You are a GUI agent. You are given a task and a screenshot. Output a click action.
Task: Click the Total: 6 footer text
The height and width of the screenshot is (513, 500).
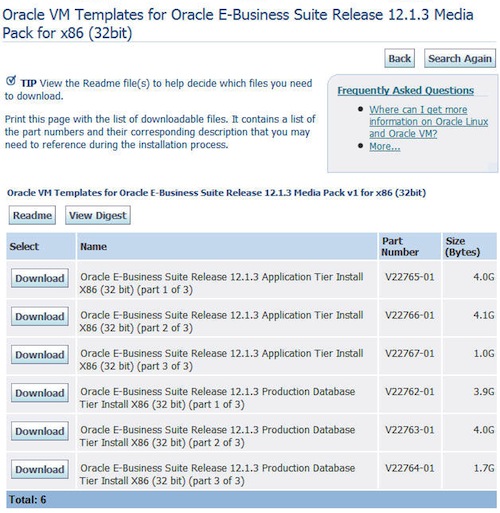tap(27, 500)
